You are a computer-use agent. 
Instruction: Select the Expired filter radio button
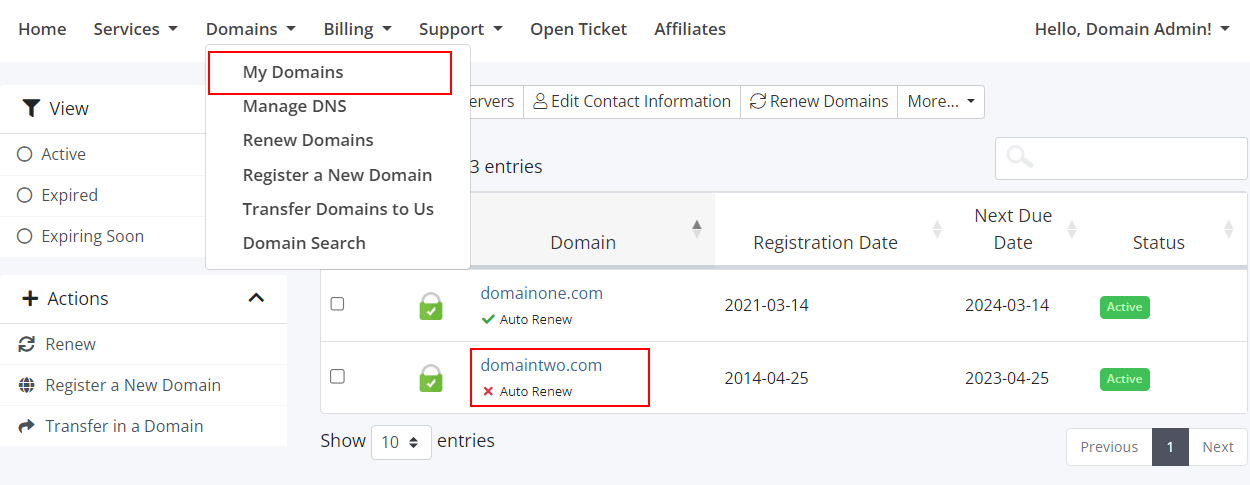coord(25,195)
